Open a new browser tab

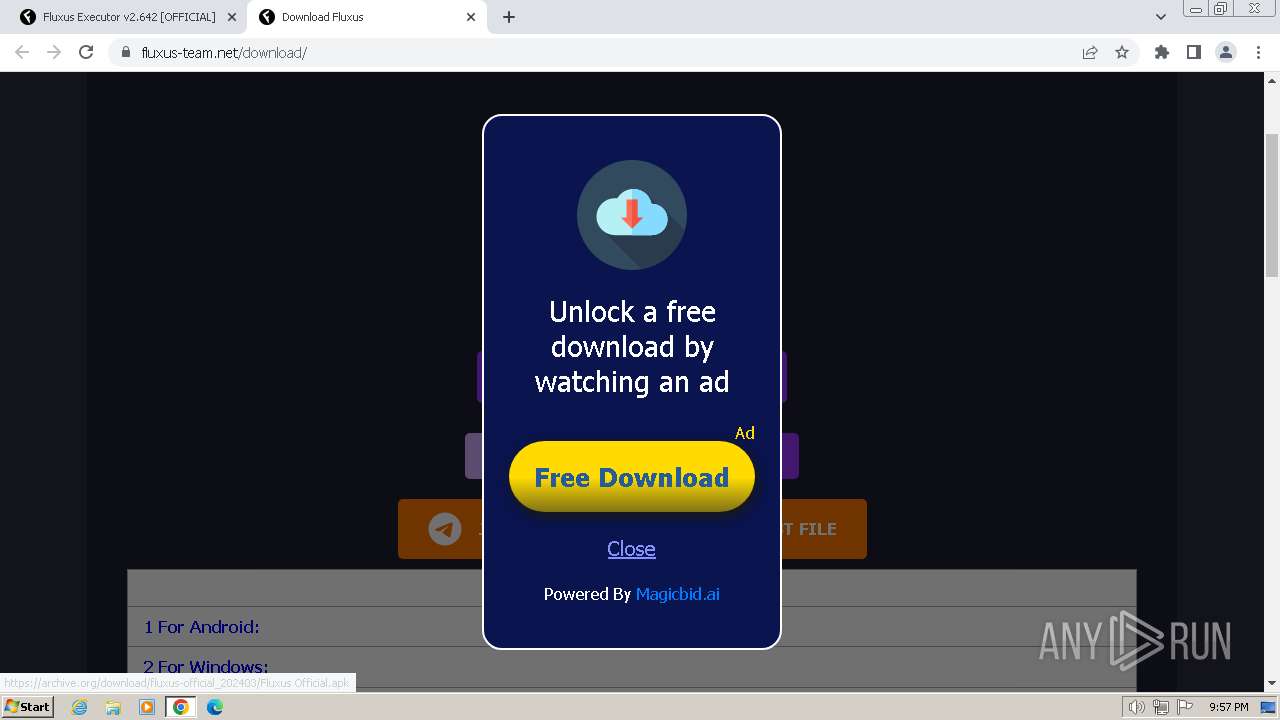coord(509,17)
